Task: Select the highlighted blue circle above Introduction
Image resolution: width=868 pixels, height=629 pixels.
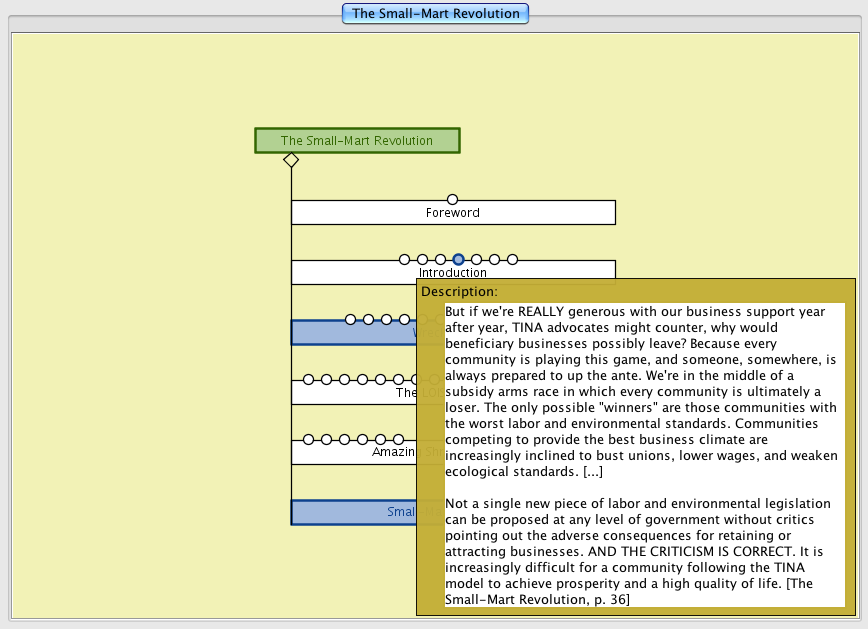Action: [x=458, y=259]
